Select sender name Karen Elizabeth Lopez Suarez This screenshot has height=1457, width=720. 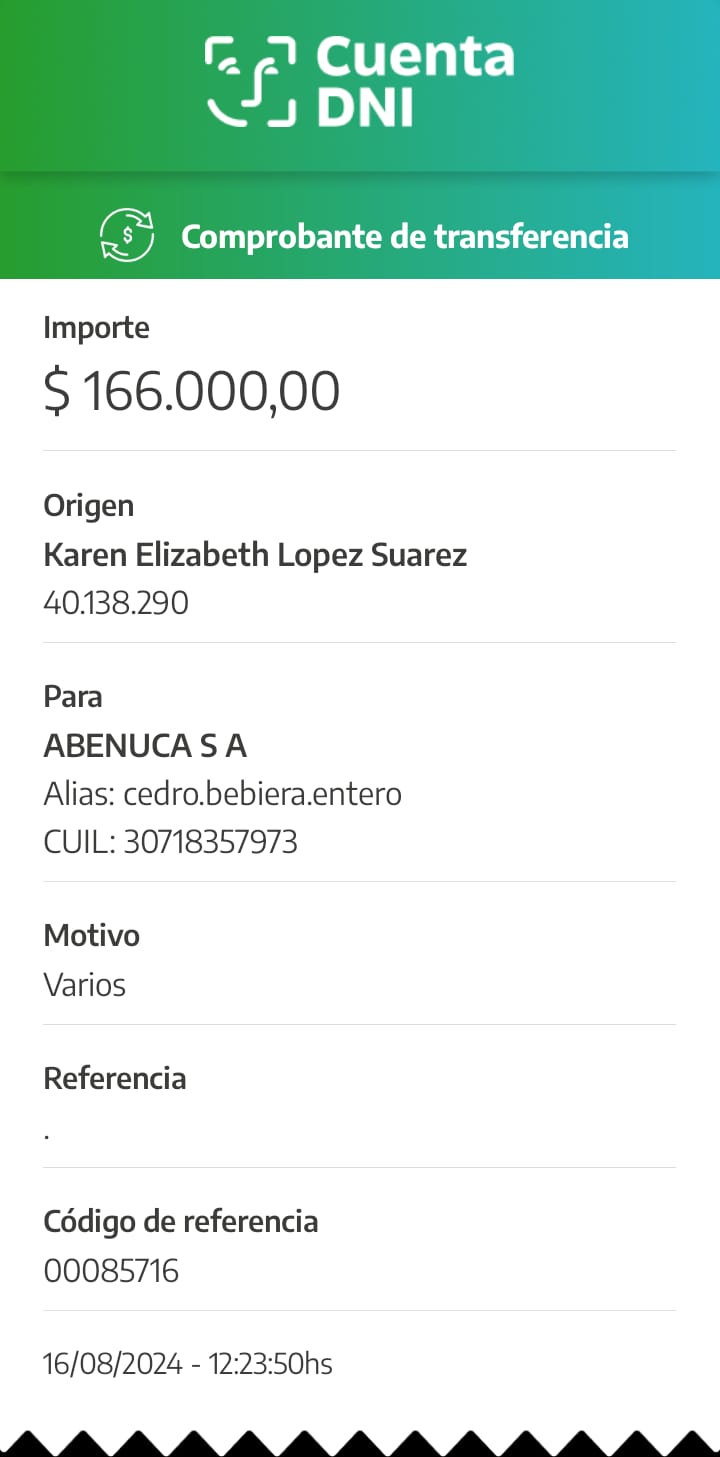pyautogui.click(x=255, y=555)
